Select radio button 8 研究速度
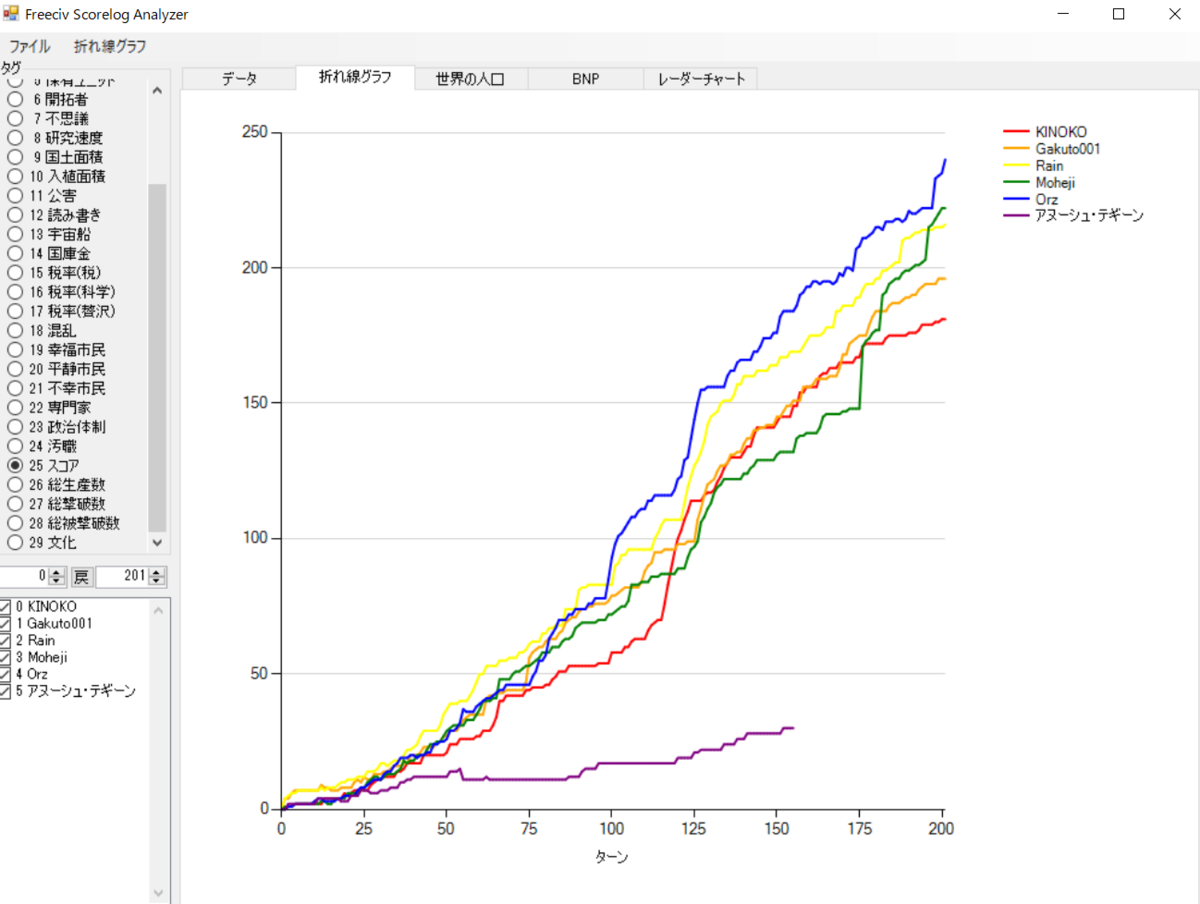This screenshot has width=1200, height=904. click(x=15, y=138)
